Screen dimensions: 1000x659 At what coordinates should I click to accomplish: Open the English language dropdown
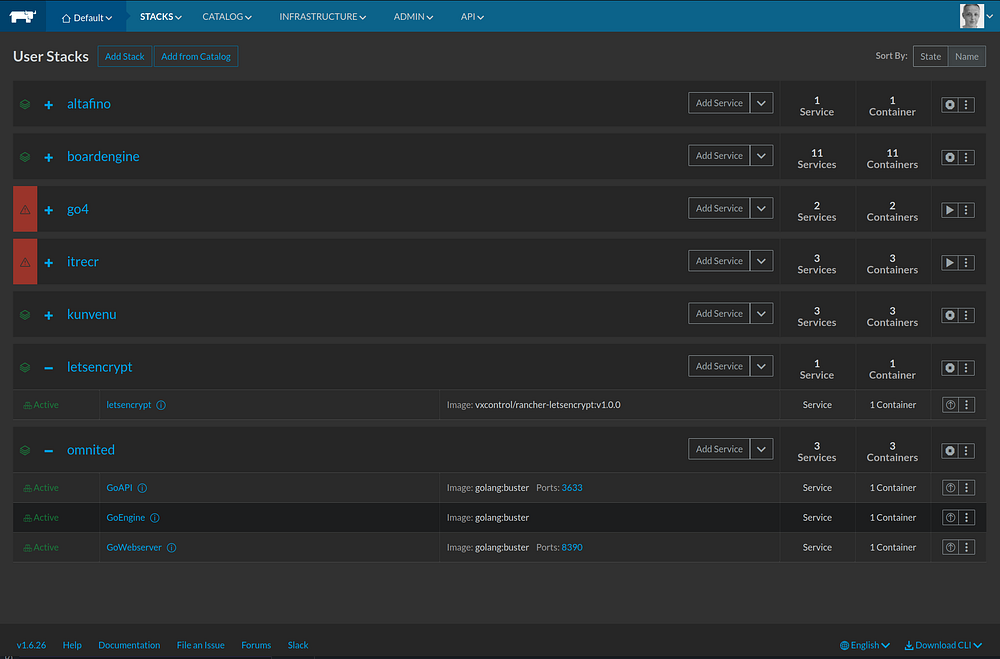coord(865,645)
